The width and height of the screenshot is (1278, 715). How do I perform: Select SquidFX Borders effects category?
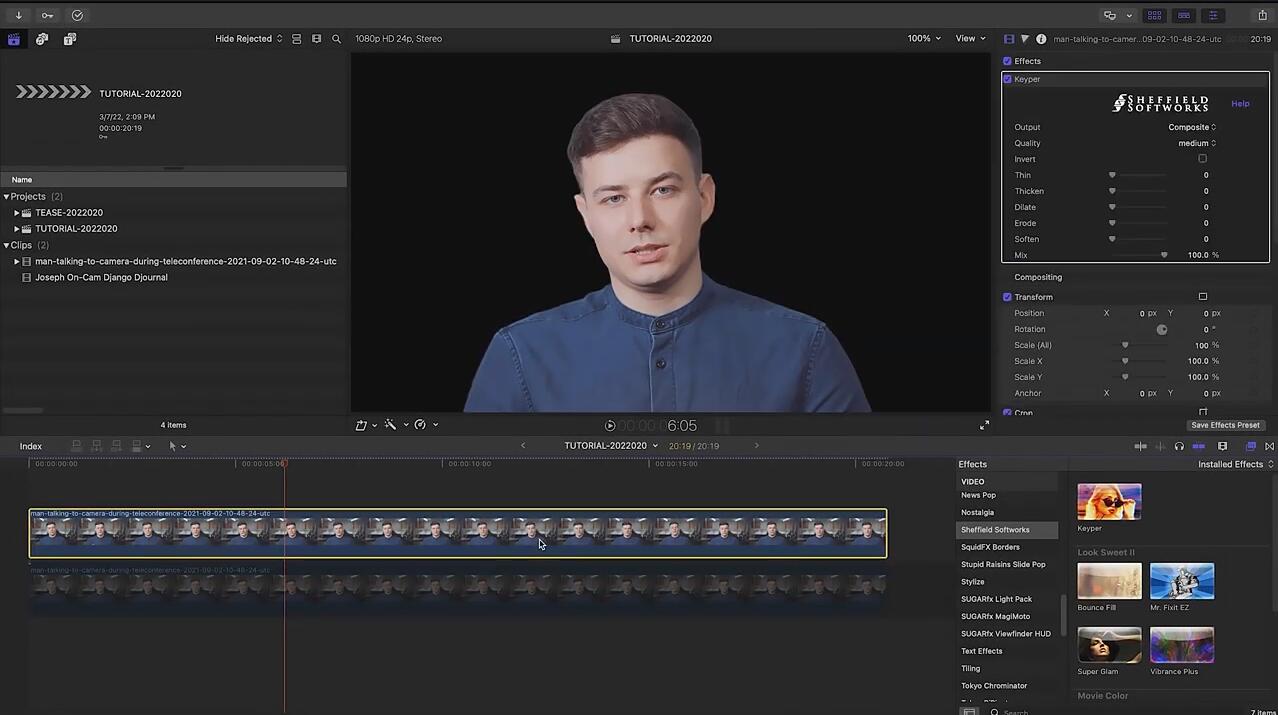[990, 547]
